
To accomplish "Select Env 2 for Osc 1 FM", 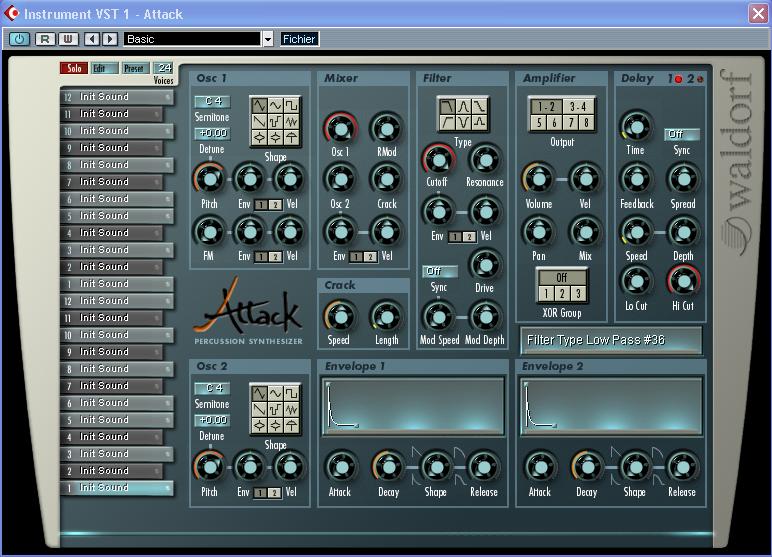I will point(276,257).
